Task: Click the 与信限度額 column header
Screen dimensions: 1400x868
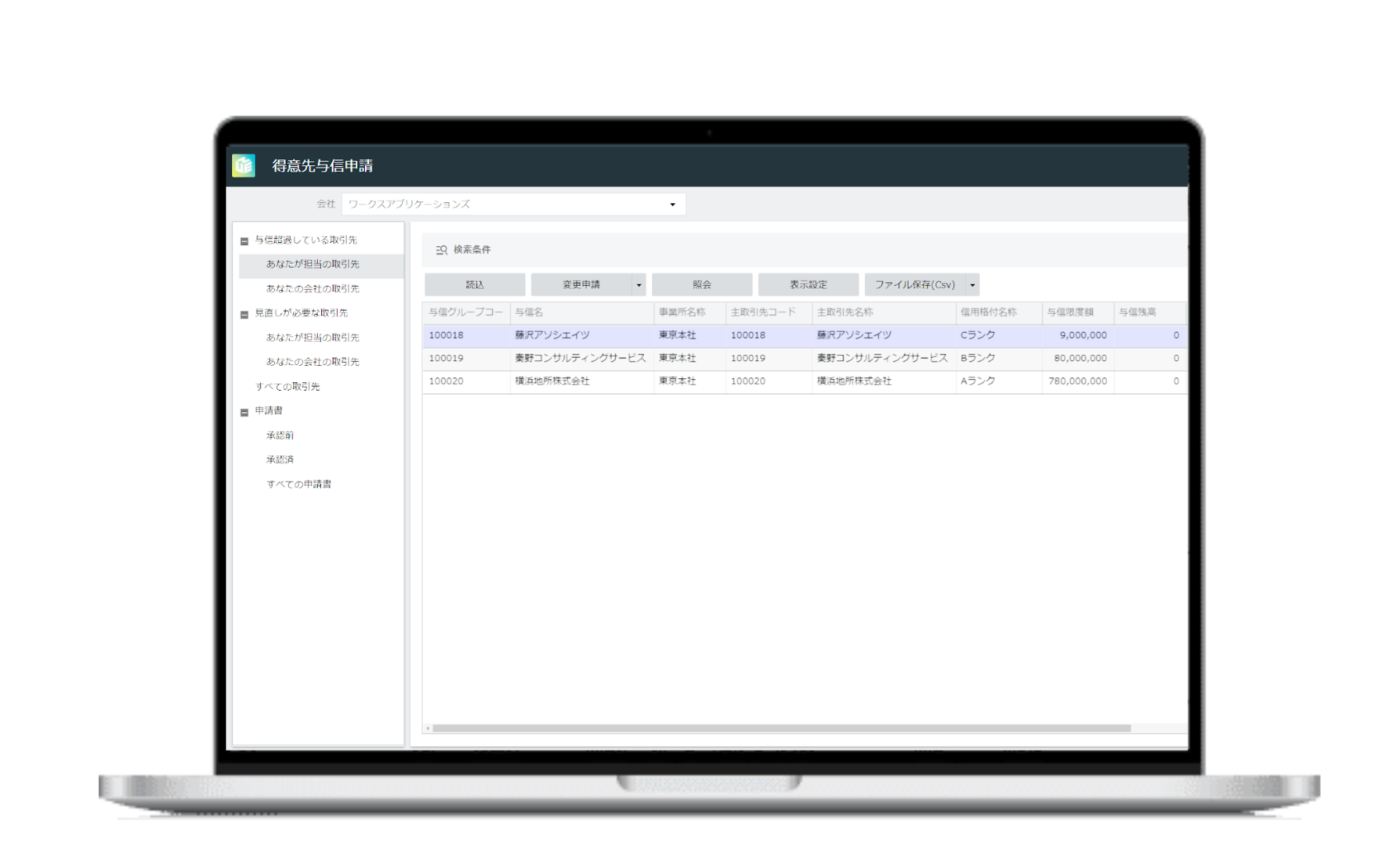Action: tap(1078, 312)
